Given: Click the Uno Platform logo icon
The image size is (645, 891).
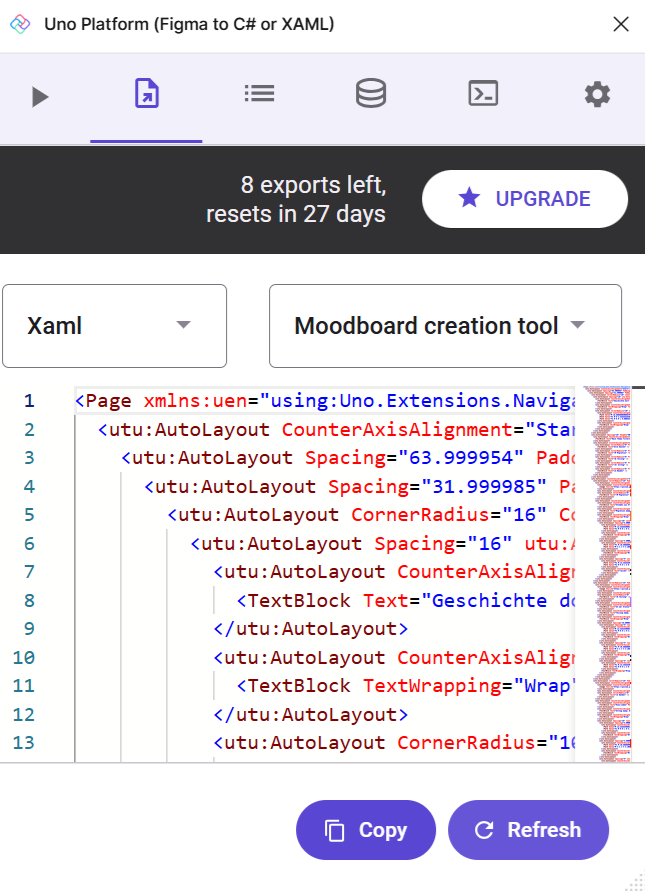Looking at the screenshot, I should point(20,24).
